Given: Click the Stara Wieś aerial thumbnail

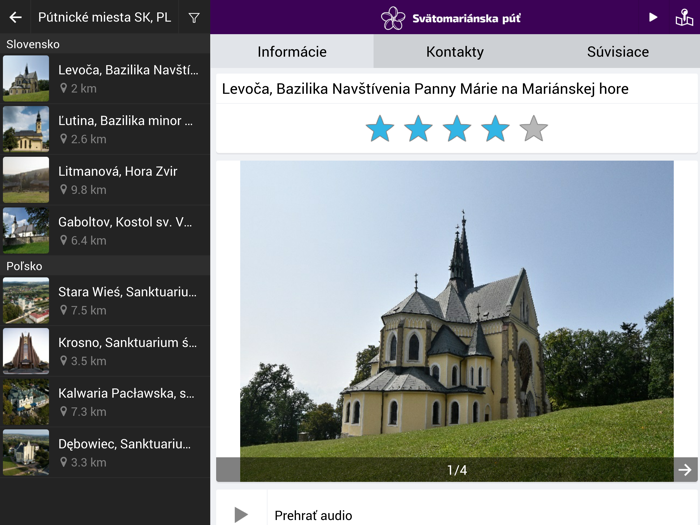Looking at the screenshot, I should pos(26,300).
